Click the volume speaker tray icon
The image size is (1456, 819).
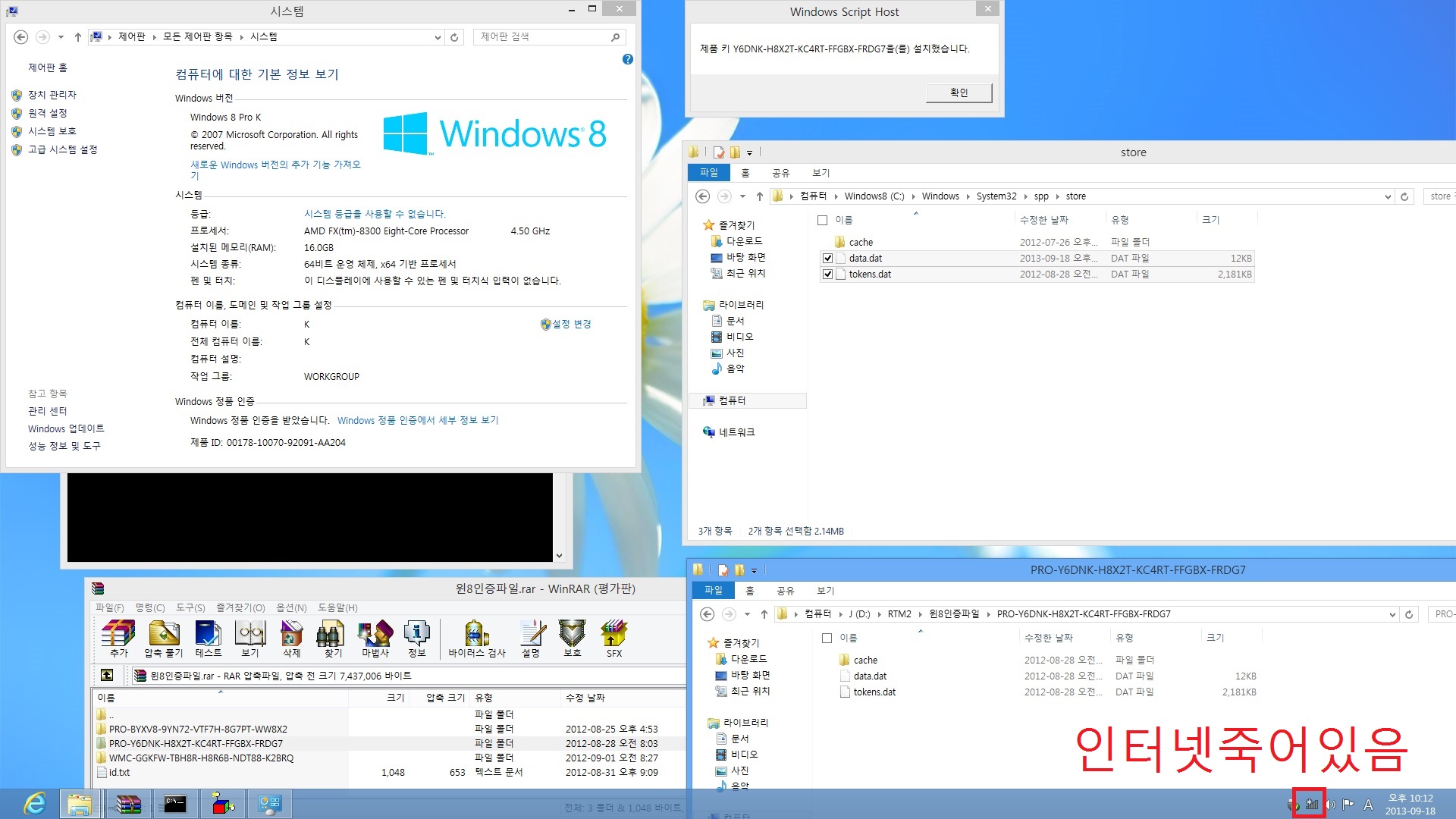(1330, 805)
